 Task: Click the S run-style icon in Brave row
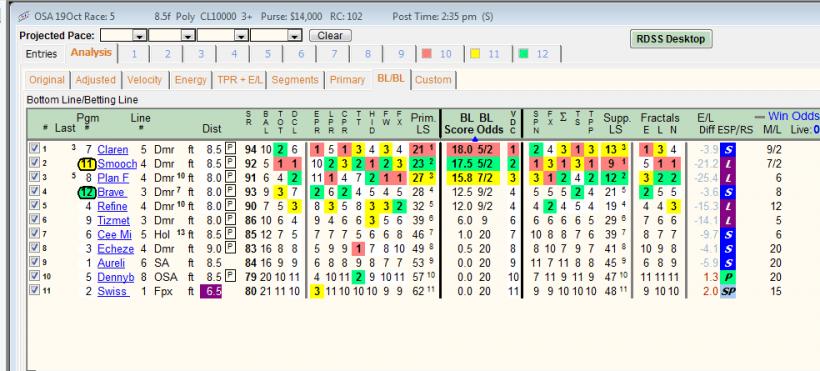727,192
